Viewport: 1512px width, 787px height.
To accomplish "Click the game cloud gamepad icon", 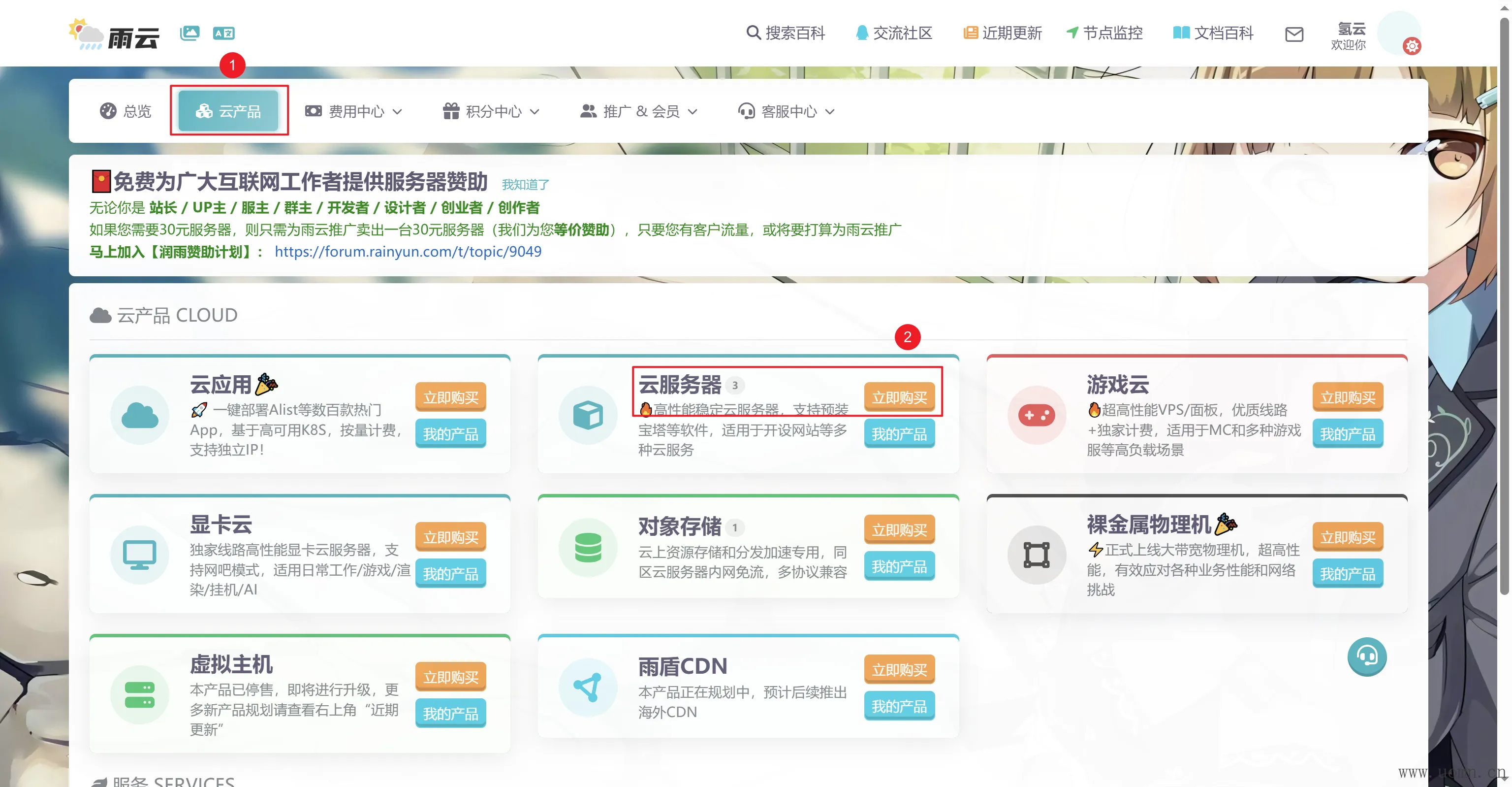I will (x=1036, y=415).
